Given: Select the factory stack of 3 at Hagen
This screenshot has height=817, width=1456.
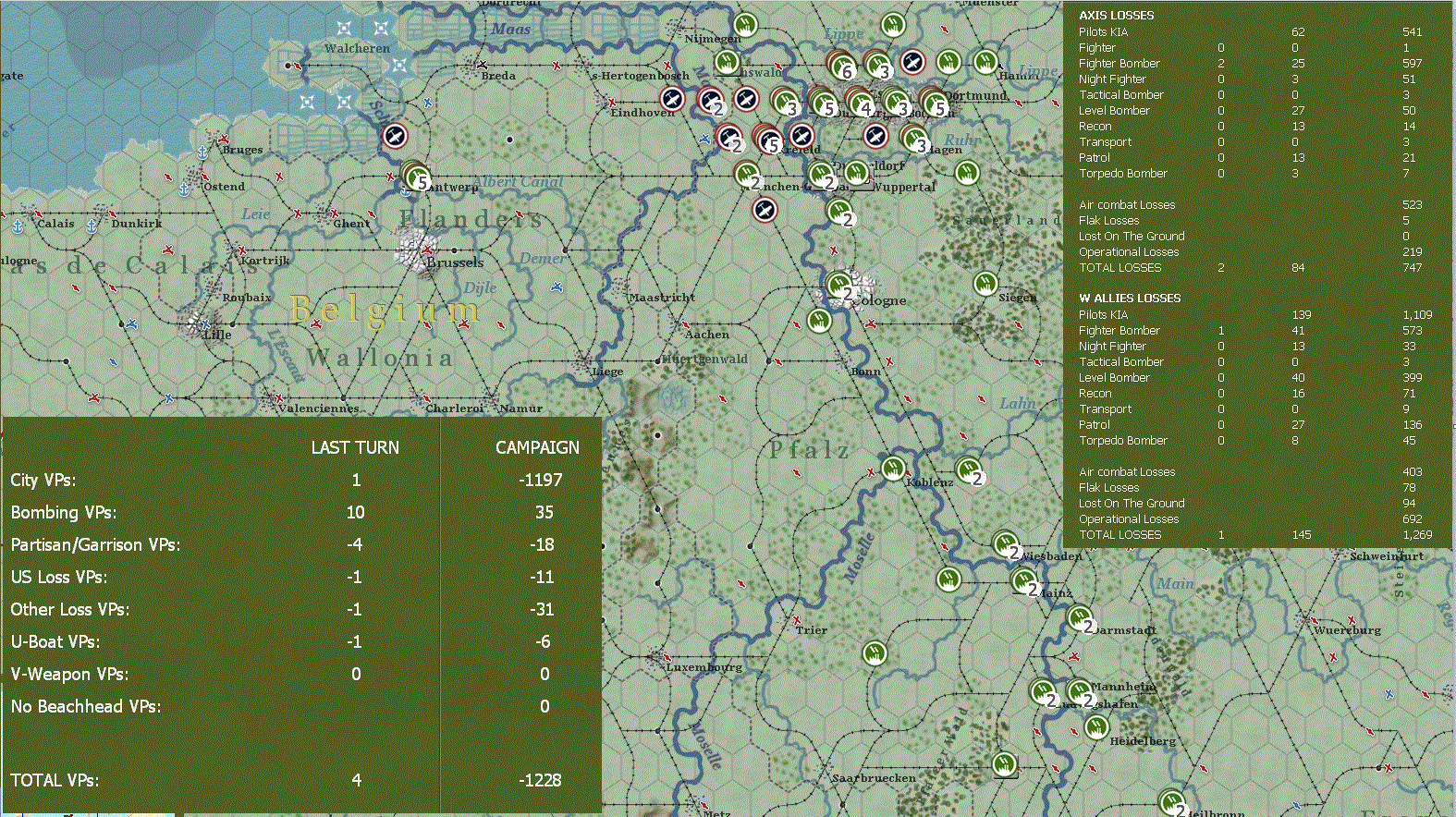Looking at the screenshot, I should click(x=914, y=139).
